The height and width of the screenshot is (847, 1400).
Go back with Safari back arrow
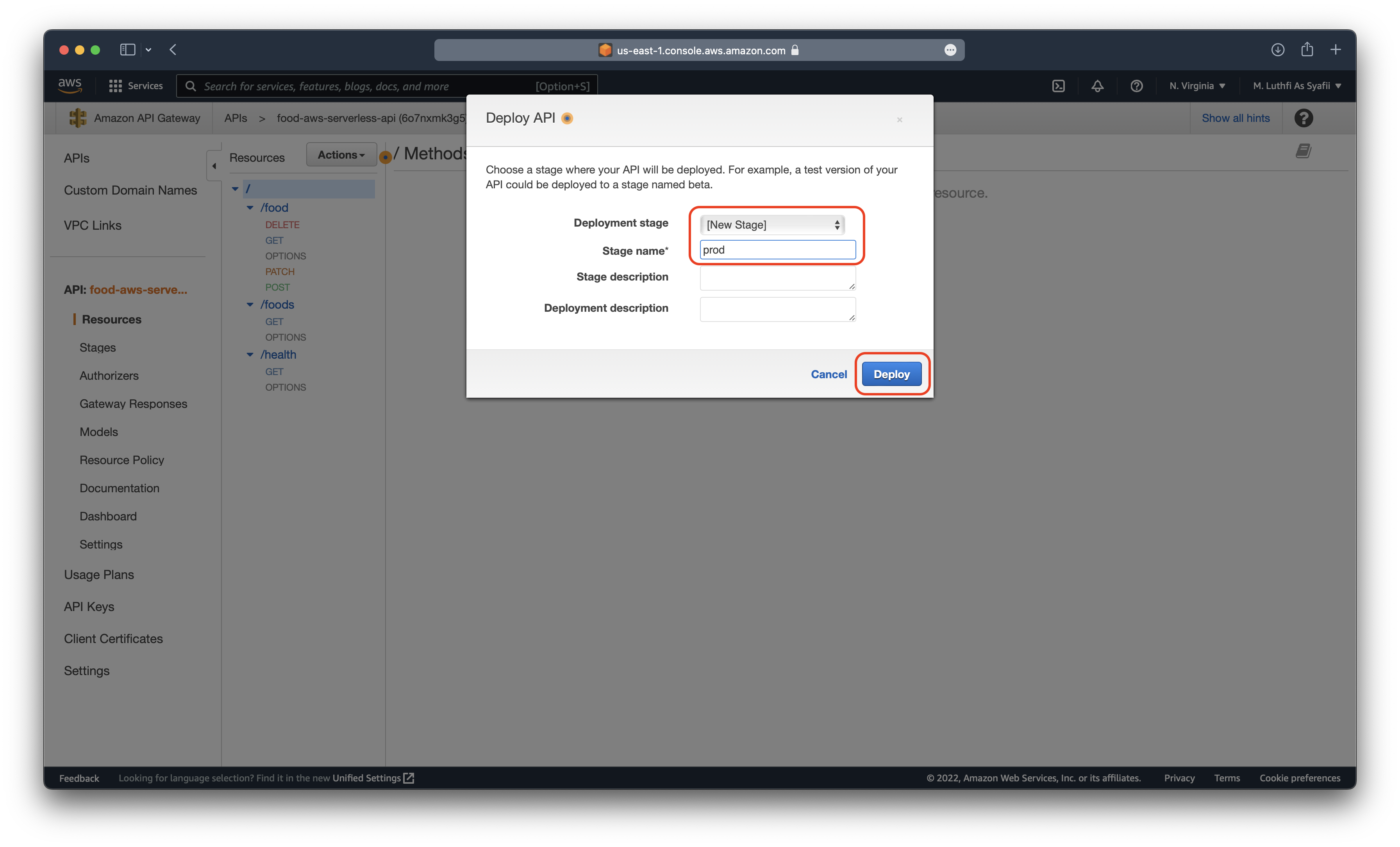(173, 50)
